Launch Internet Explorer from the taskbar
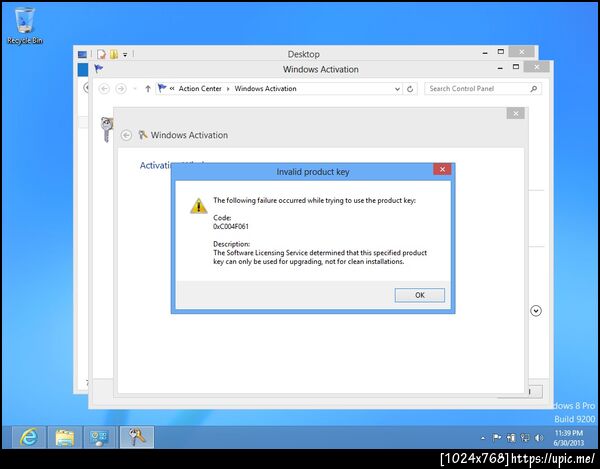Screen dimensions: 600x469 (29, 437)
